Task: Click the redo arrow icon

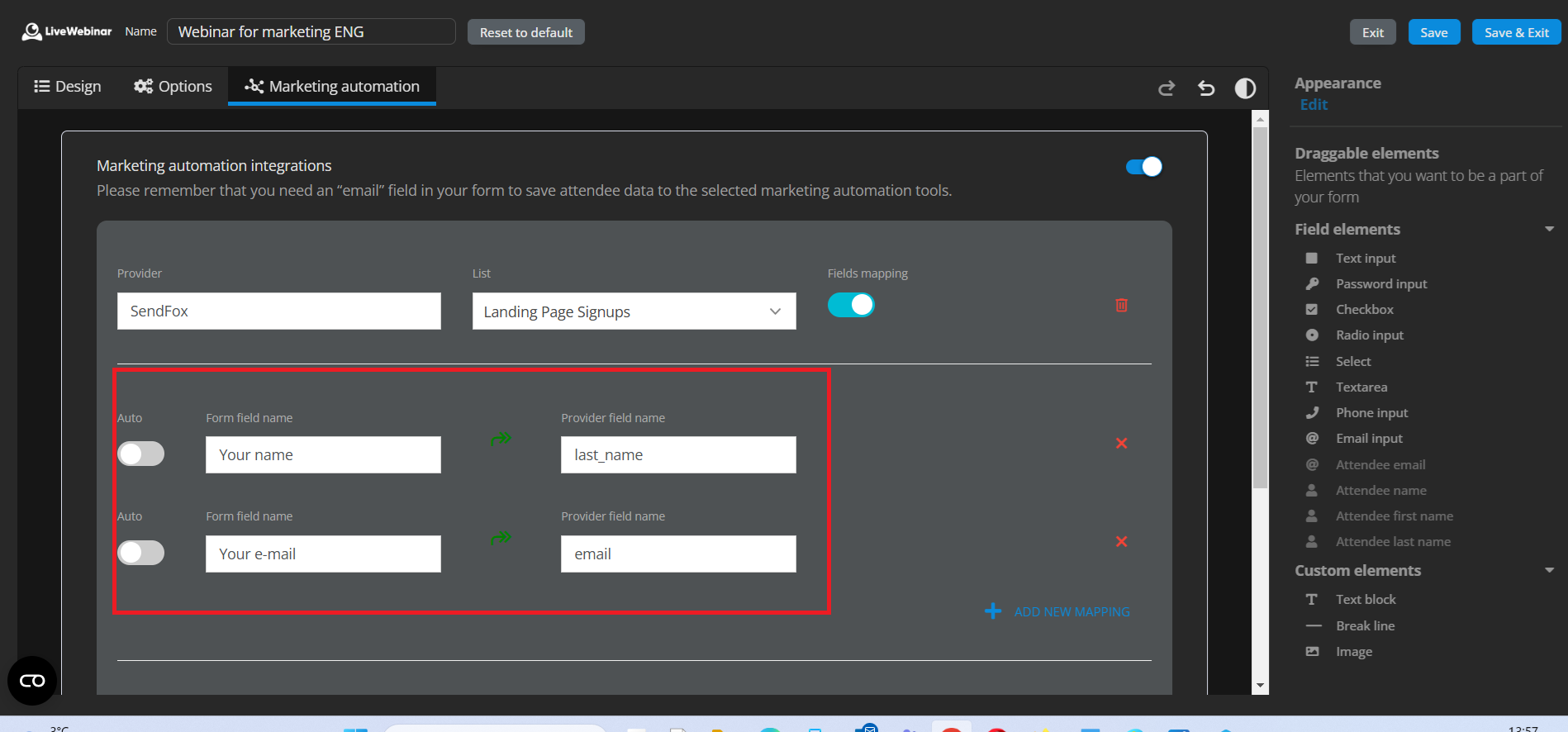Action: pos(1166,88)
